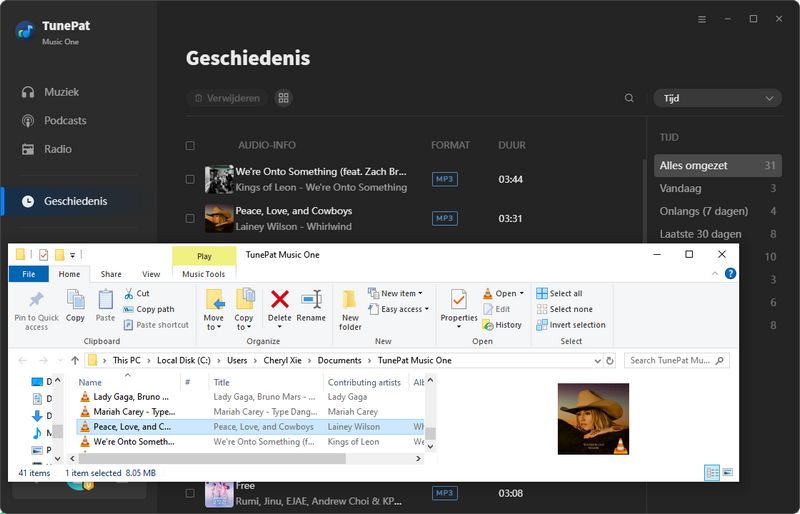The image size is (800, 514).
Task: Rename the selected file in Explorer
Action: coord(311,306)
